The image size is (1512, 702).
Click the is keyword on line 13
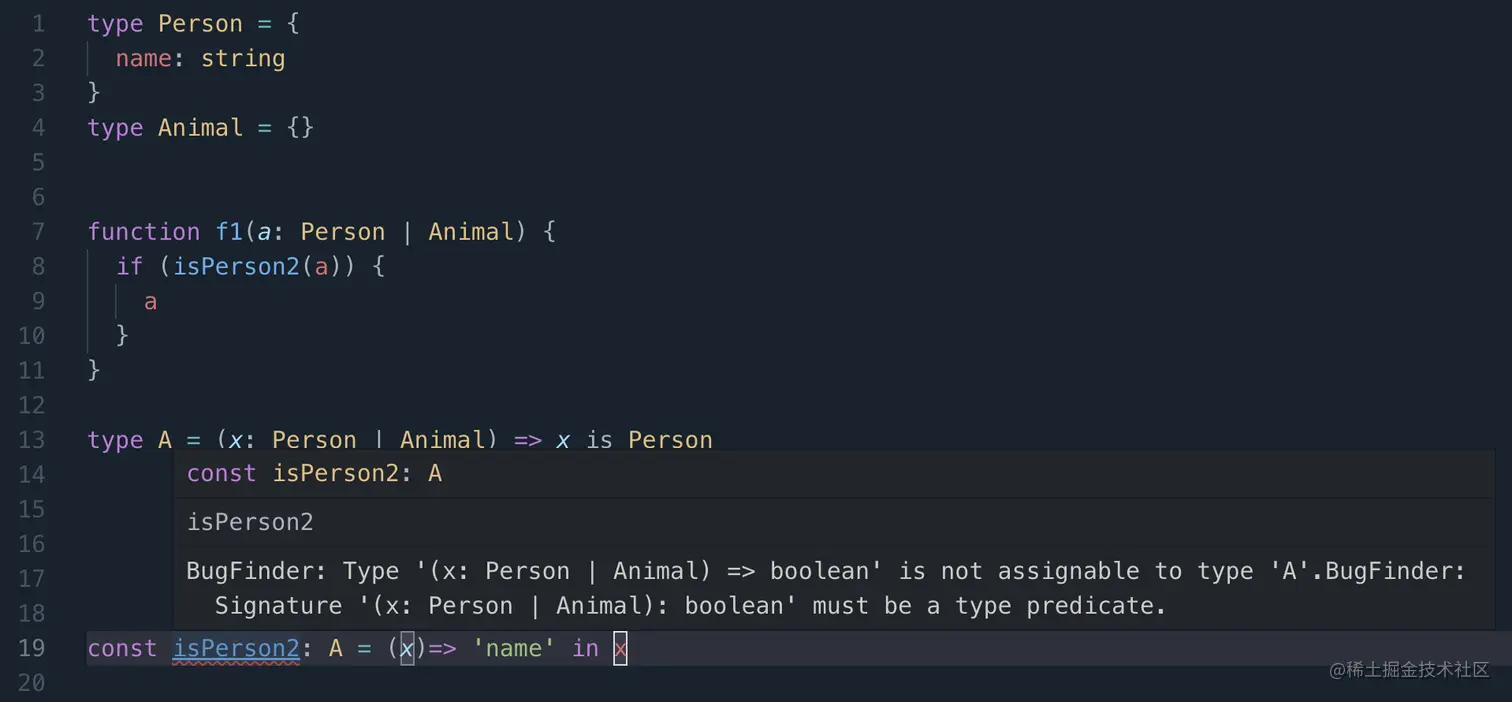tap(599, 440)
